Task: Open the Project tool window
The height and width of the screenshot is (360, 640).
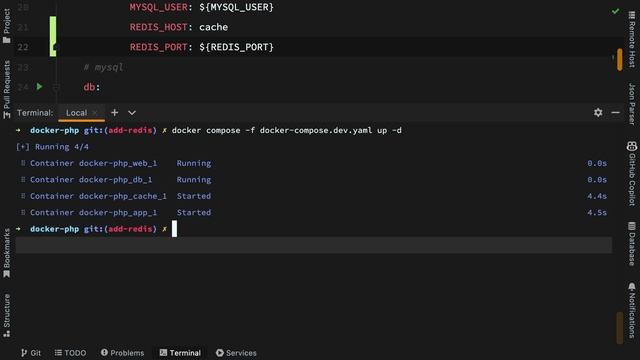Action: coord(7,26)
